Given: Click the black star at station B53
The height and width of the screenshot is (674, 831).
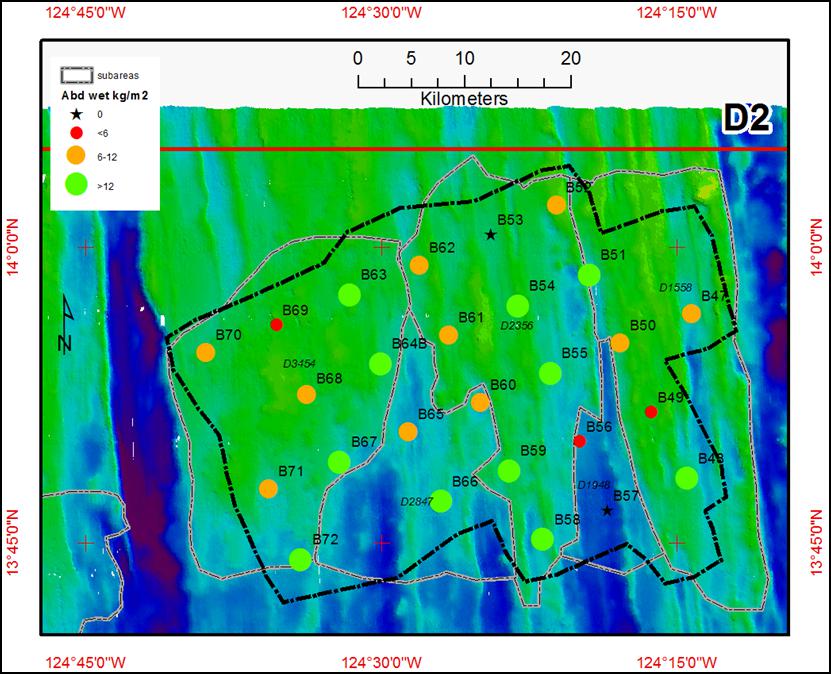Looking at the screenshot, I should tap(490, 235).
